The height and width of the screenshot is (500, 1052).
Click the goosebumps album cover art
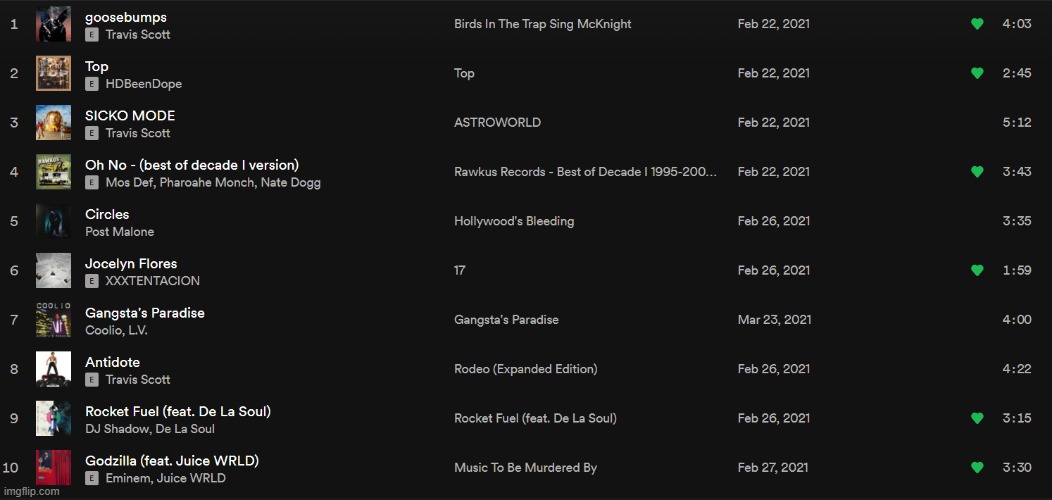(53, 24)
